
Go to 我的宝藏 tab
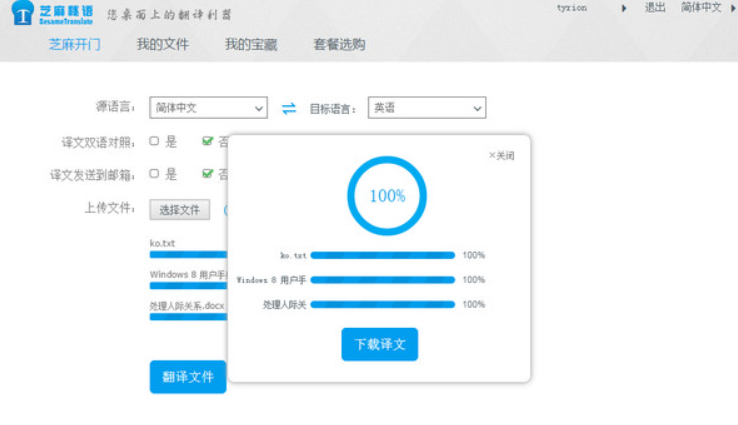[251, 44]
